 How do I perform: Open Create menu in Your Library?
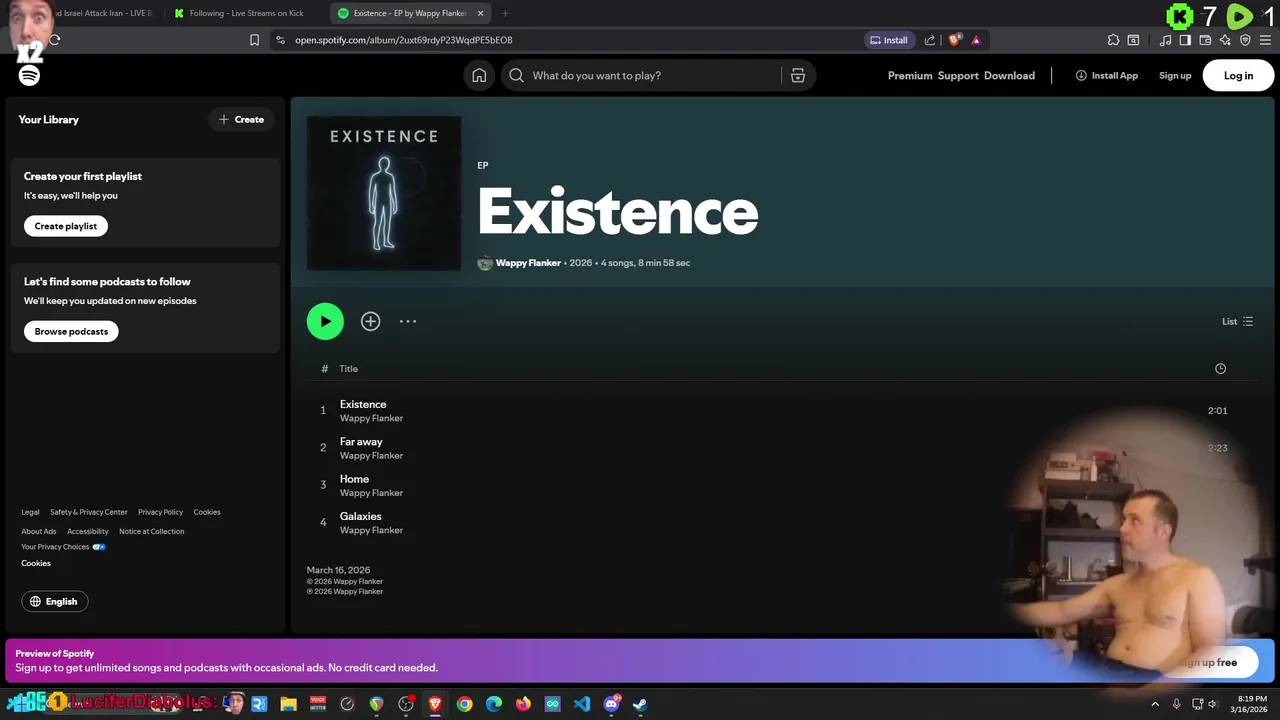pyautogui.click(x=242, y=120)
